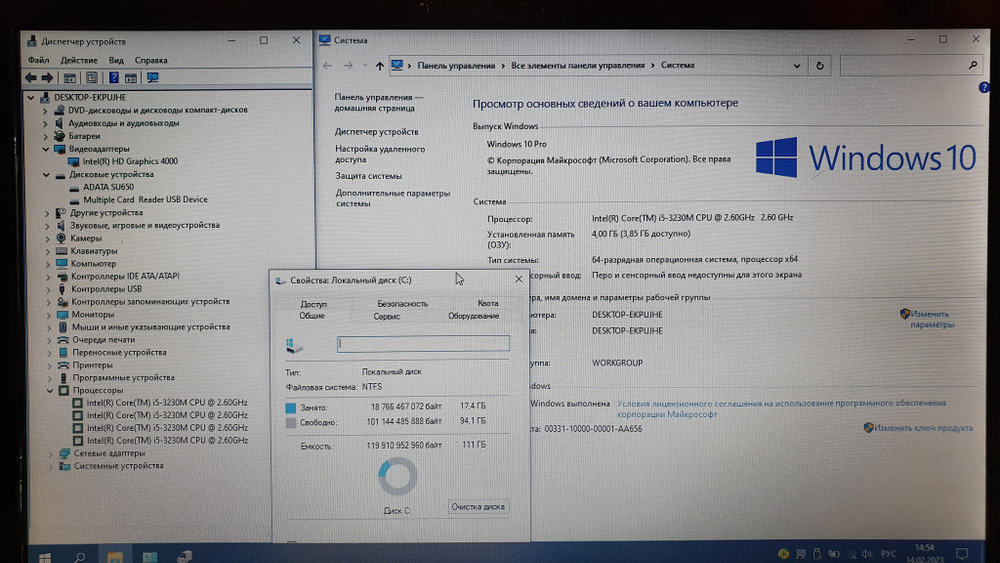
Task: Click the Up arrow in the System window
Action: coord(379,66)
